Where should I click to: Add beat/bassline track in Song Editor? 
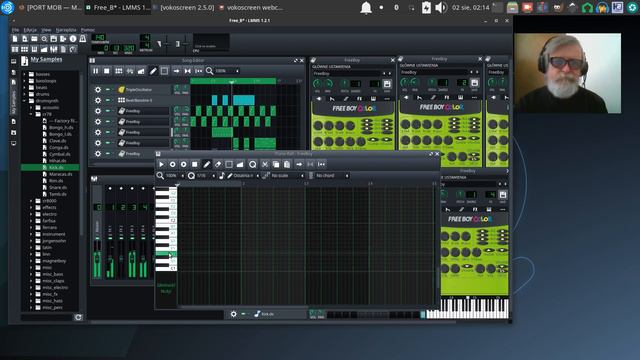click(118, 71)
